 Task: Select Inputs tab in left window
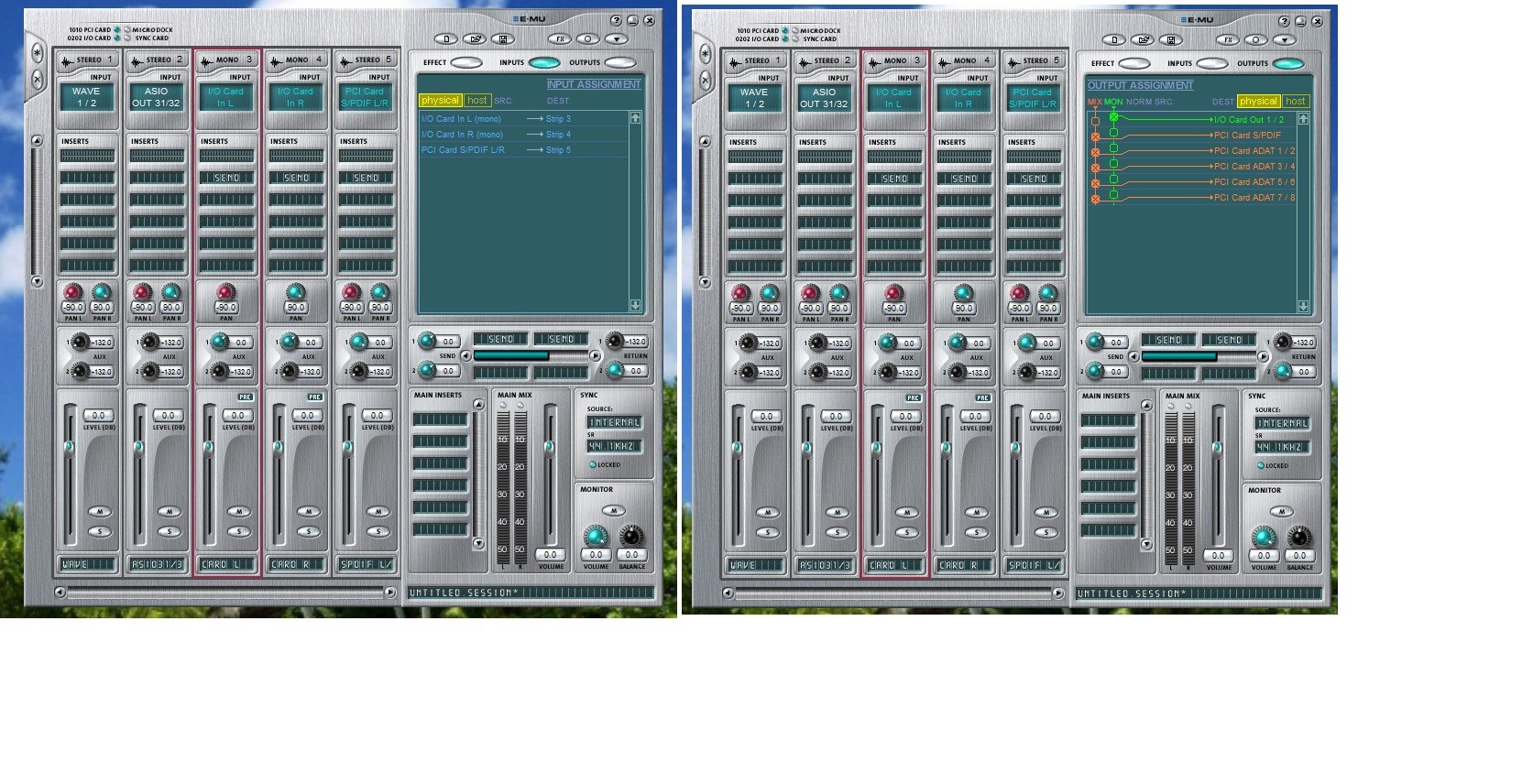pos(544,62)
